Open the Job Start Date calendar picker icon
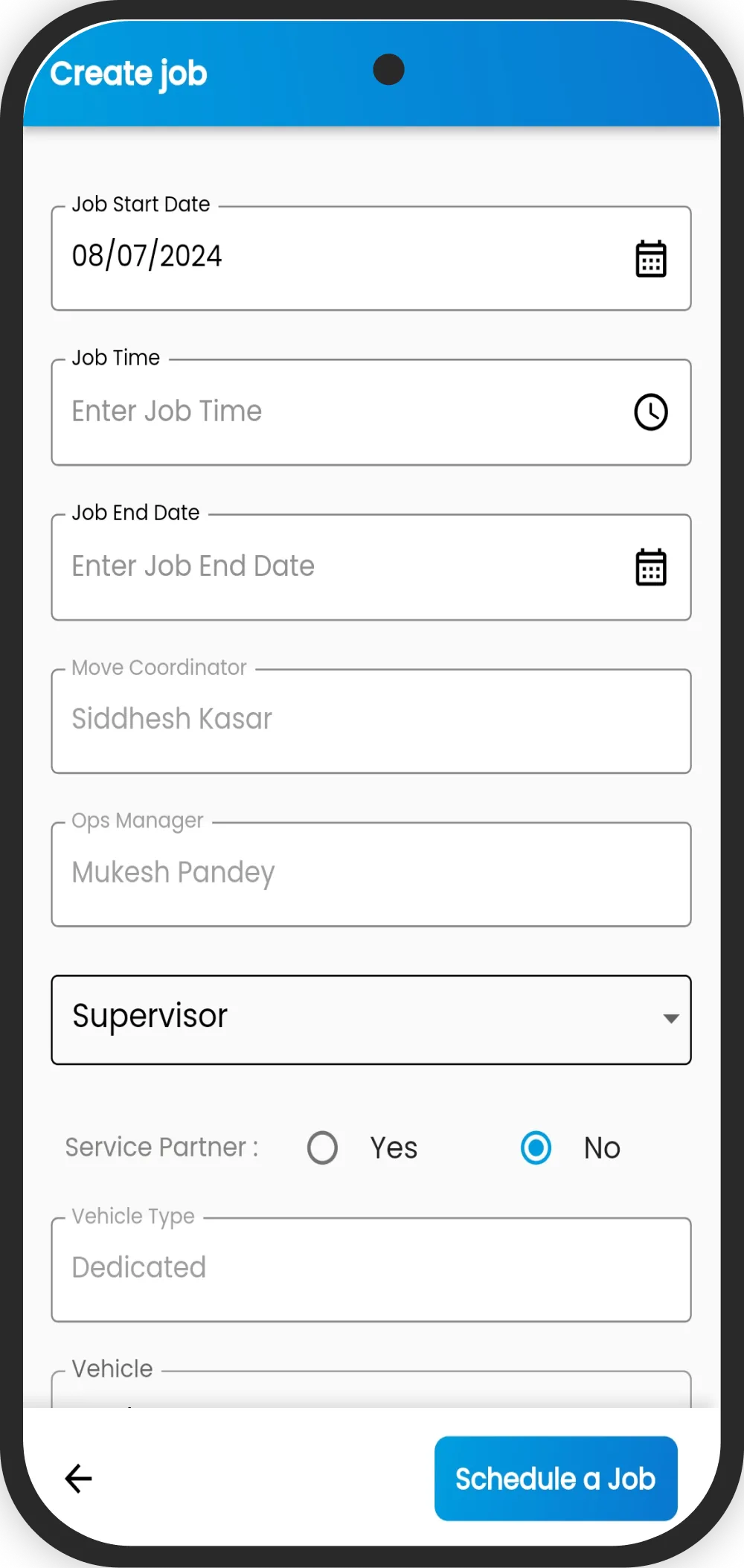The width and height of the screenshot is (744, 1568). 650,259
